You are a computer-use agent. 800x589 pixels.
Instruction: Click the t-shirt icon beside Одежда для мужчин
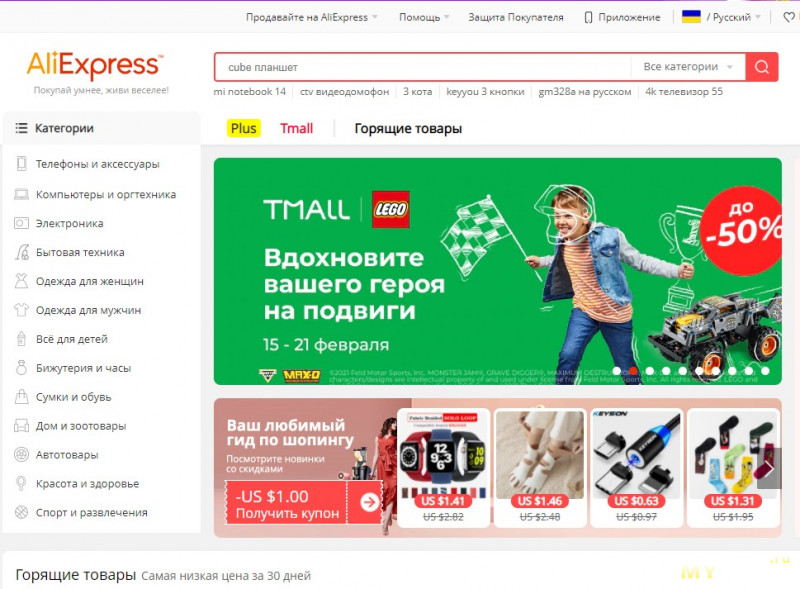[21, 310]
